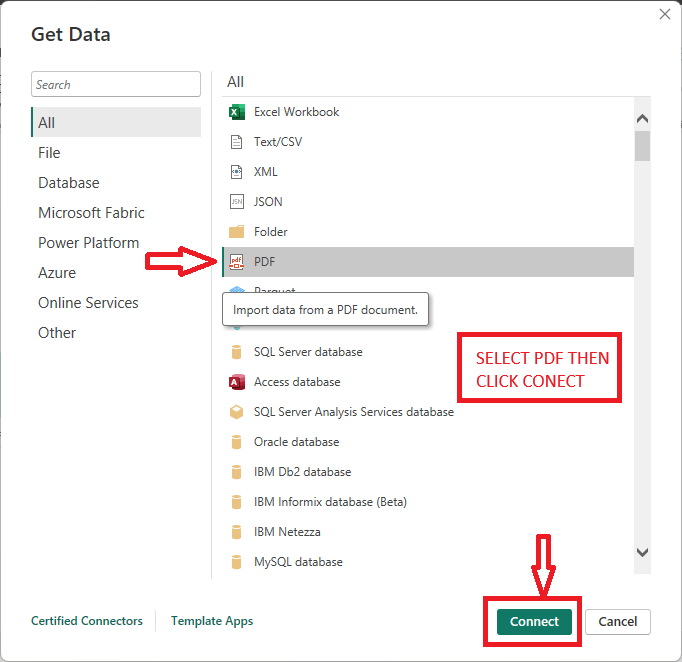Pick the IBM Informix database (Beta) label
682x662 pixels.
pos(331,502)
